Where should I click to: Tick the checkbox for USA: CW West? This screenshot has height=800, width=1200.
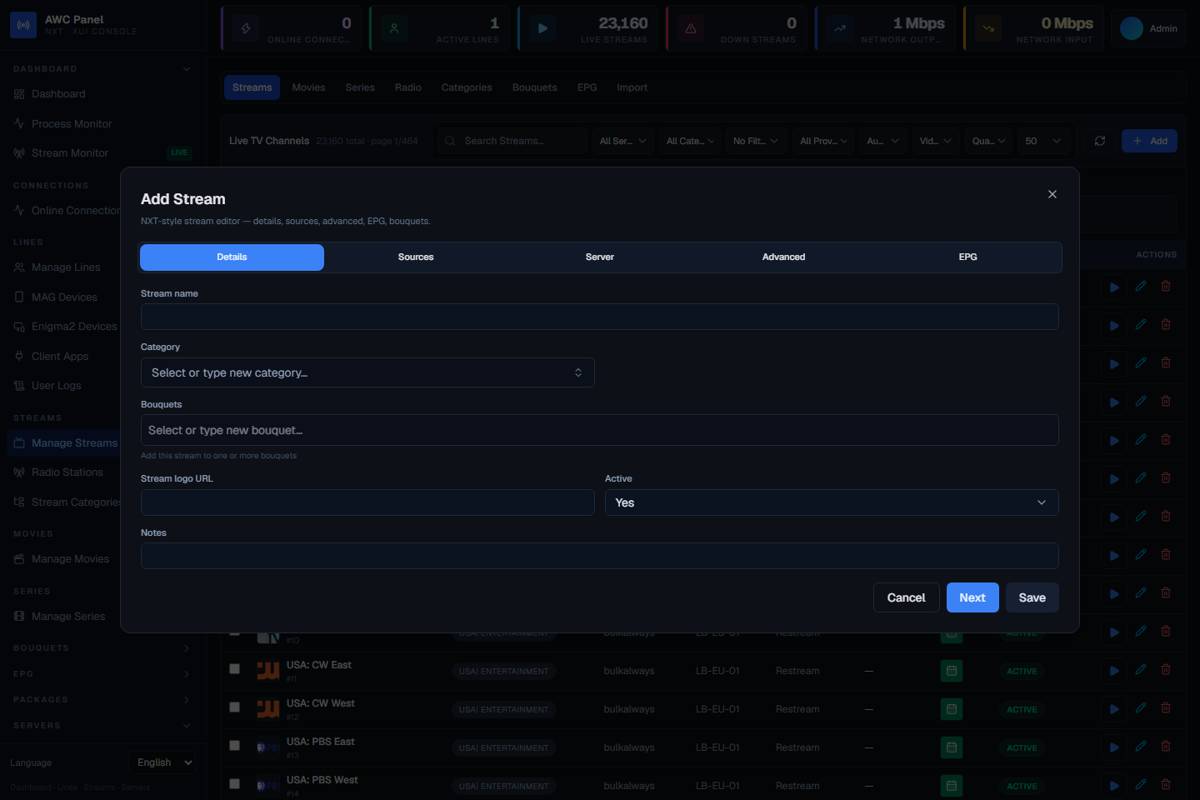pos(235,707)
